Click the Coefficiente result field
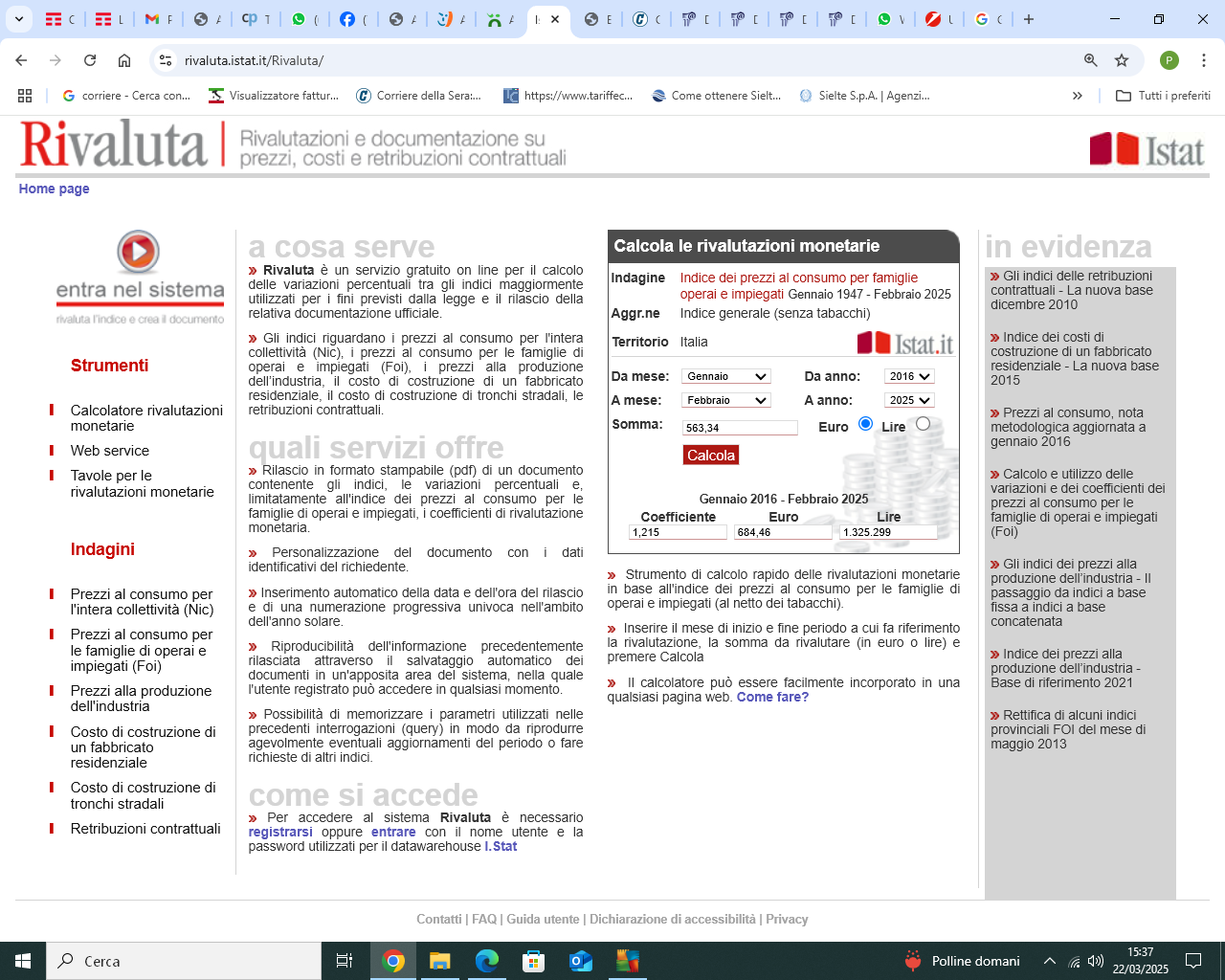 (678, 532)
